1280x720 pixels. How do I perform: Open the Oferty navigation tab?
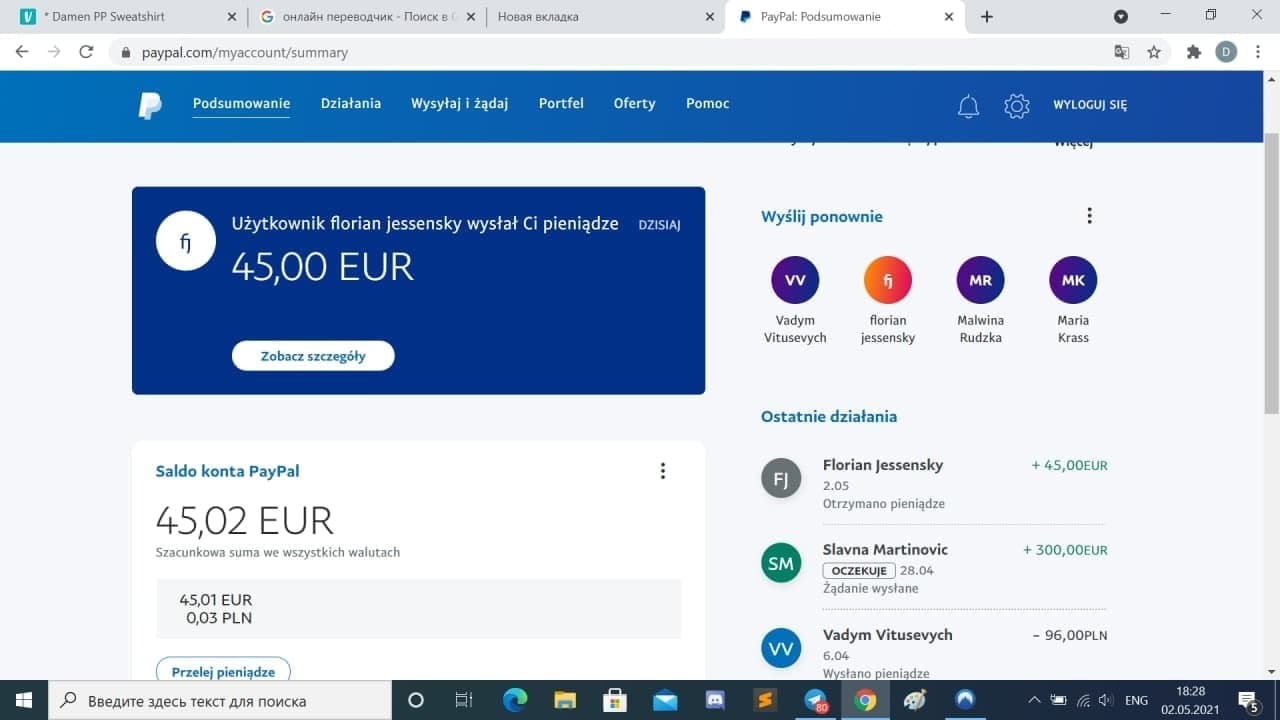635,104
